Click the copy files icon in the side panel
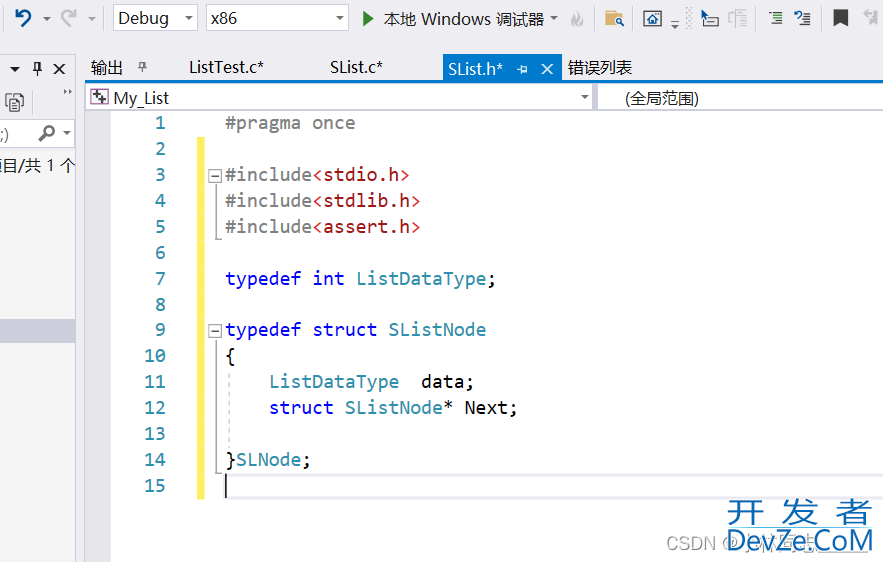Screen dimensions: 883x562 (14, 102)
